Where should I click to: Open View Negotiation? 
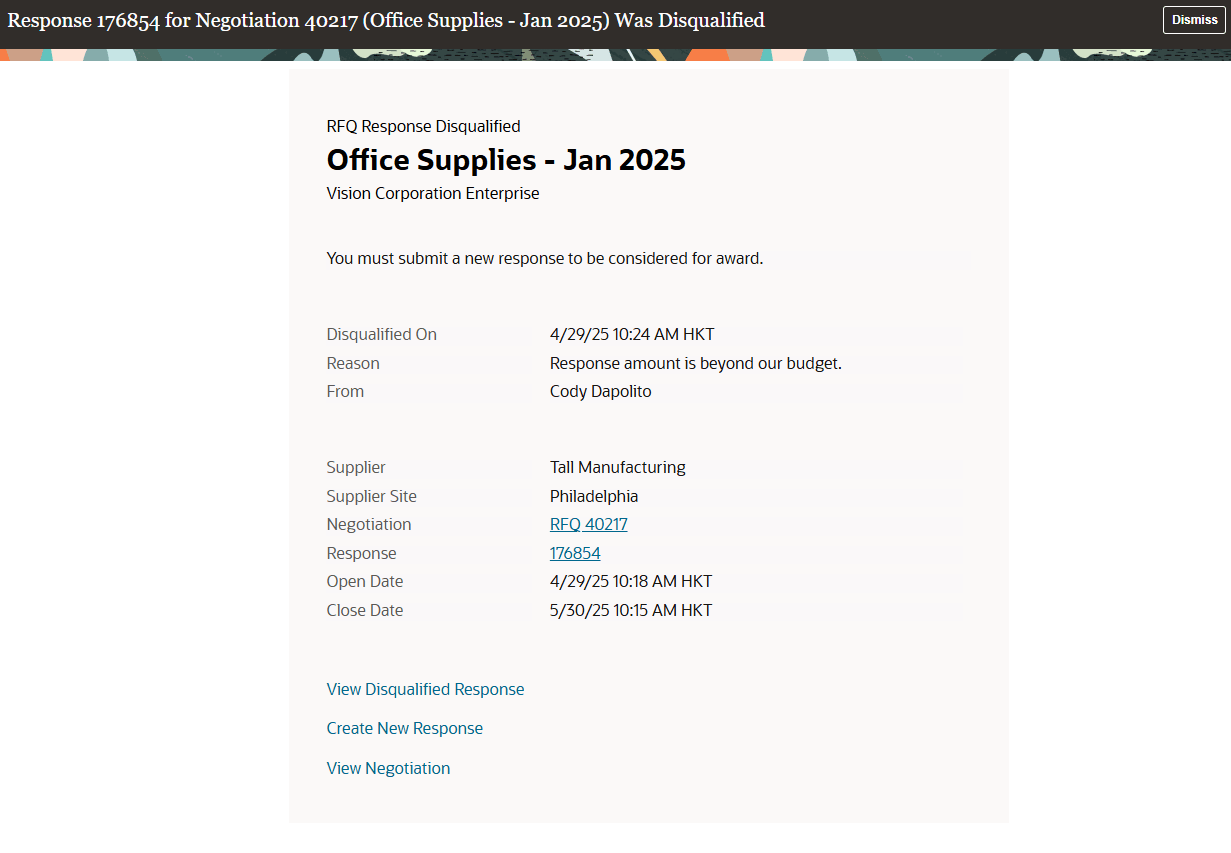click(x=388, y=767)
